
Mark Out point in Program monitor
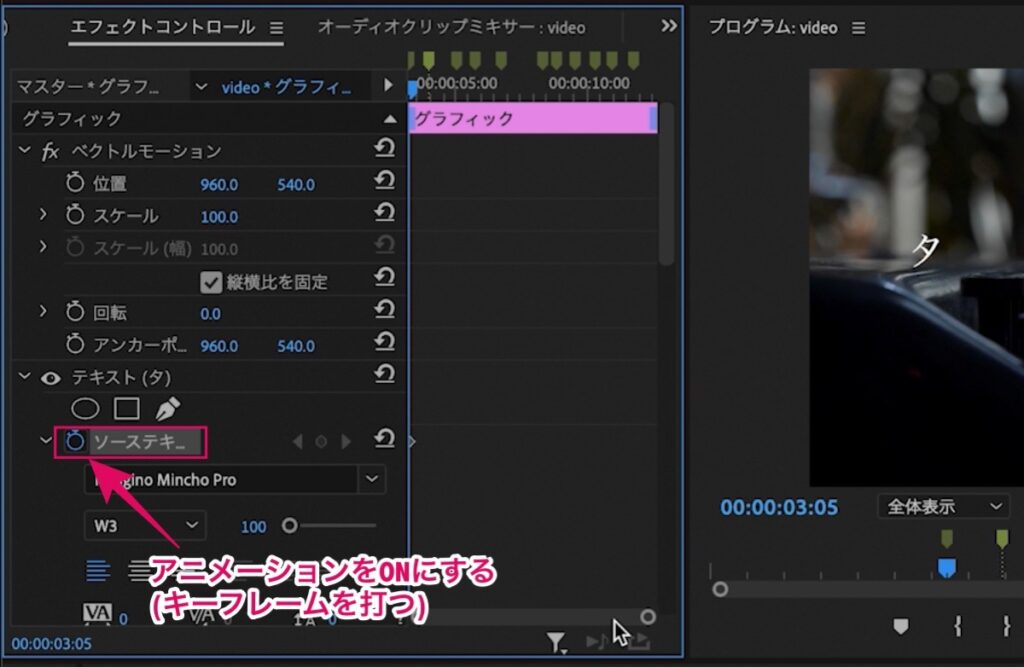tap(1006, 626)
